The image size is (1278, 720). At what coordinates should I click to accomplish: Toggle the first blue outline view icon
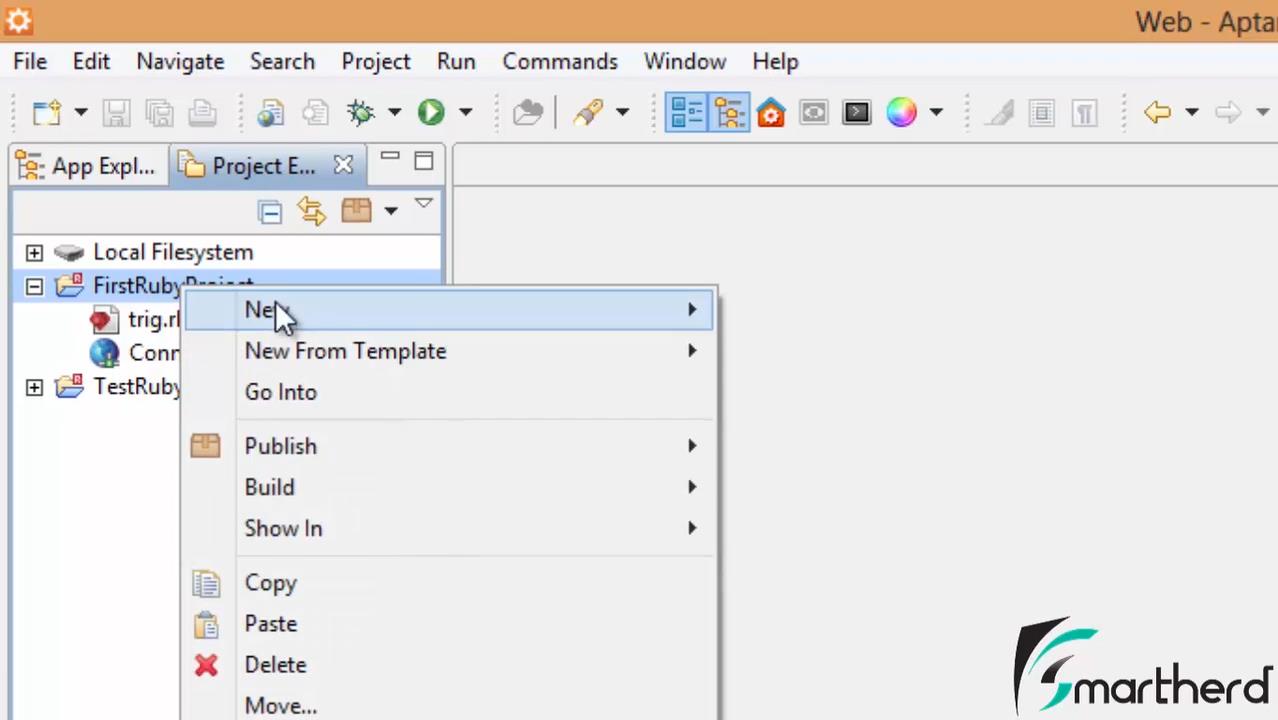pos(686,112)
